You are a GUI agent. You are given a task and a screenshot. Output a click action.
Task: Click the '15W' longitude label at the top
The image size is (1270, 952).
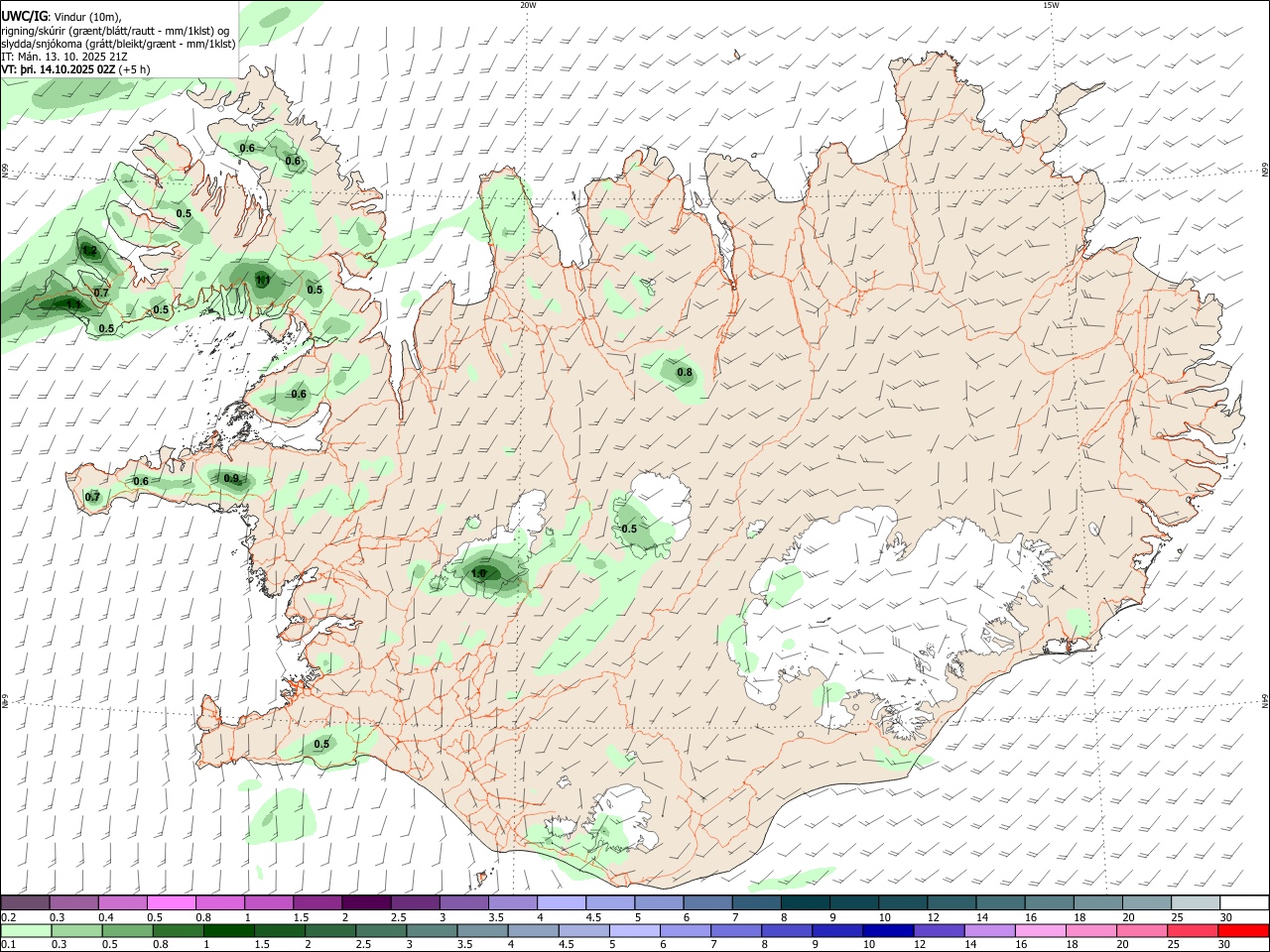[1051, 5]
